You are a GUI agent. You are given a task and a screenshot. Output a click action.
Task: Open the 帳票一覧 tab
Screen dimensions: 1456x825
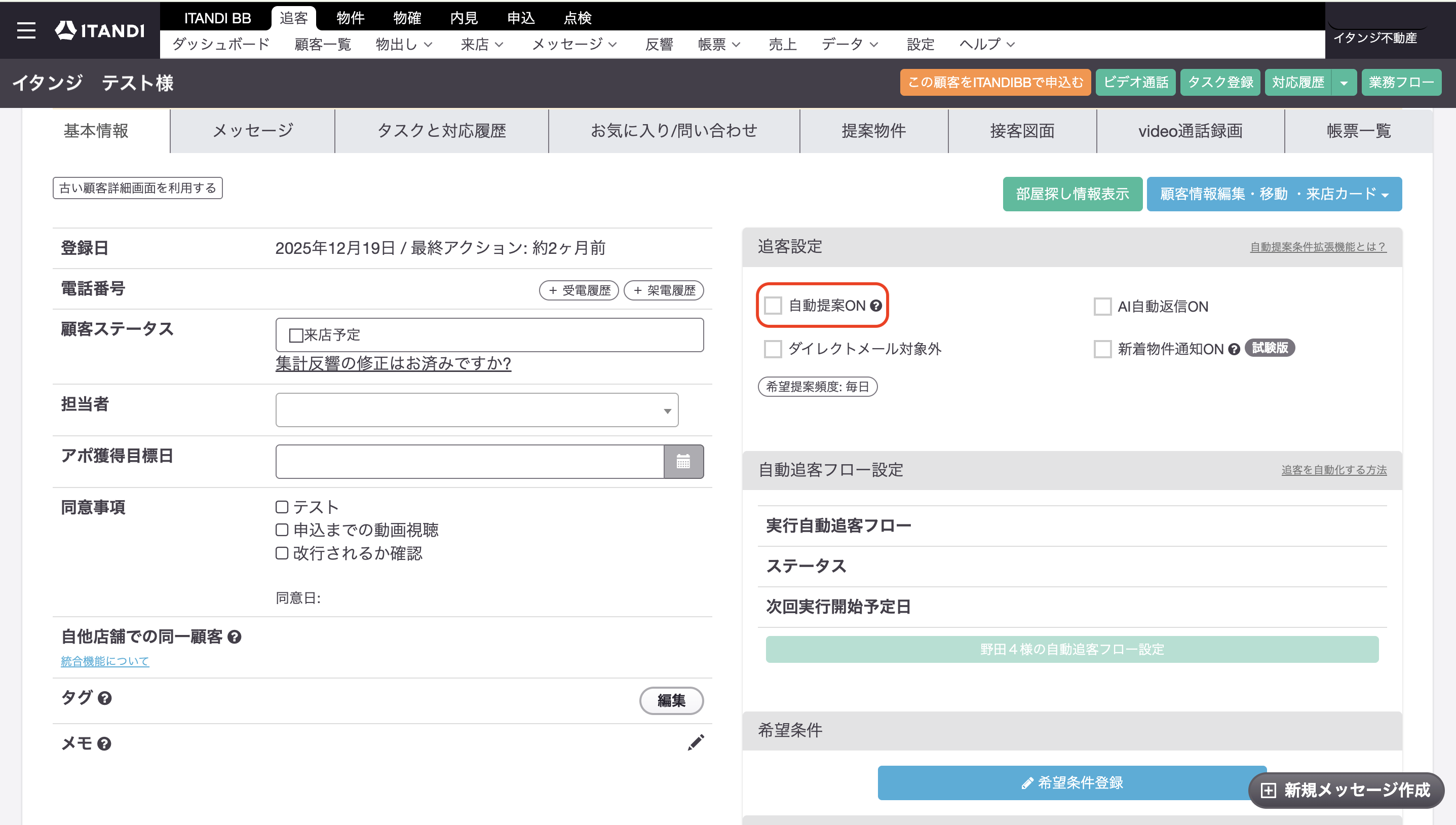(1359, 131)
